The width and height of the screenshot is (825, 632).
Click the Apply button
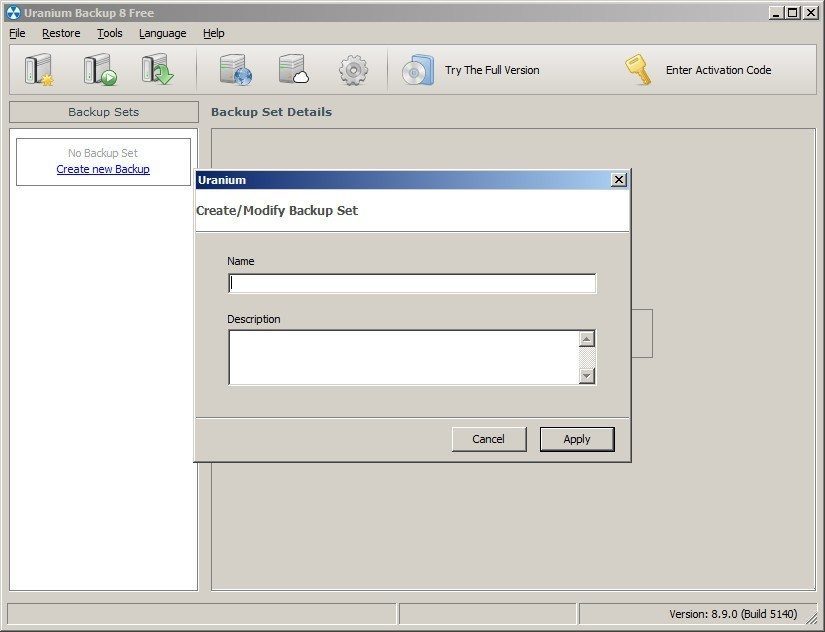point(577,438)
